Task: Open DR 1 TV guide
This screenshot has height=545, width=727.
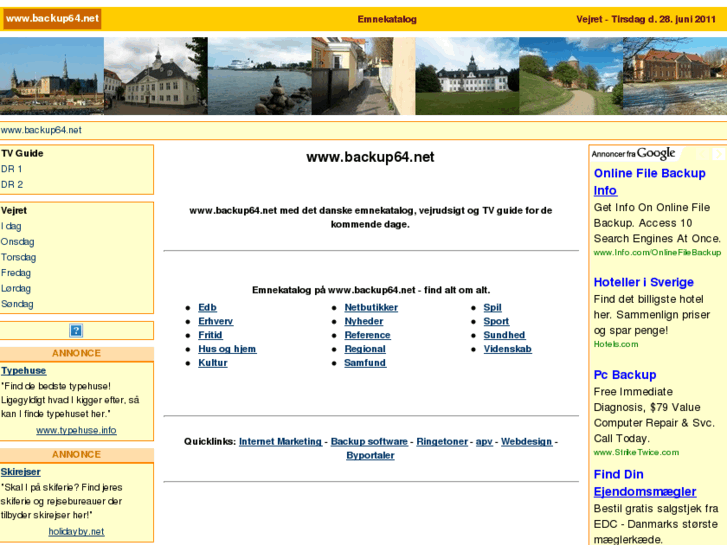Action: (x=12, y=169)
